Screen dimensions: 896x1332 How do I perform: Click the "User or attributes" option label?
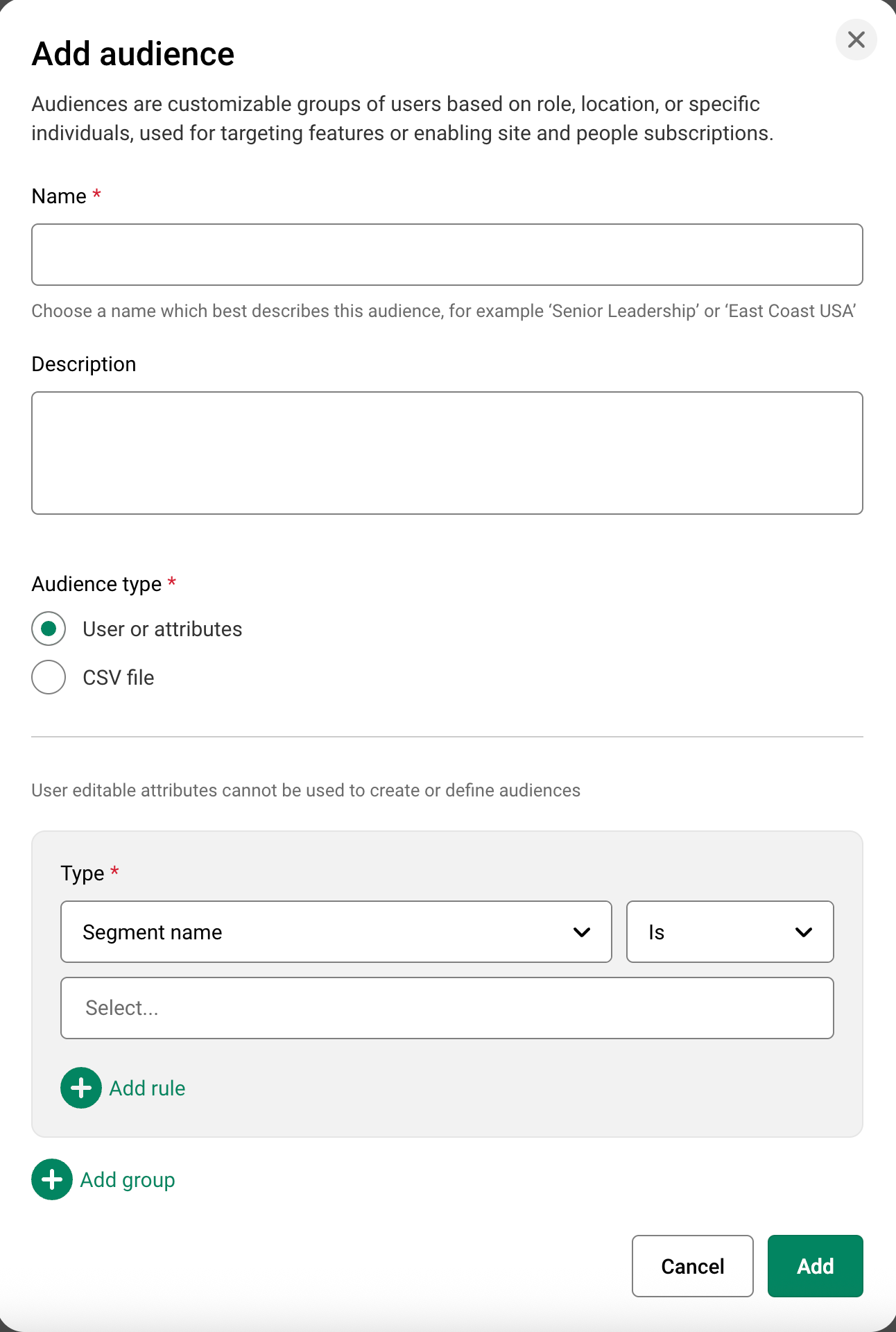point(162,629)
